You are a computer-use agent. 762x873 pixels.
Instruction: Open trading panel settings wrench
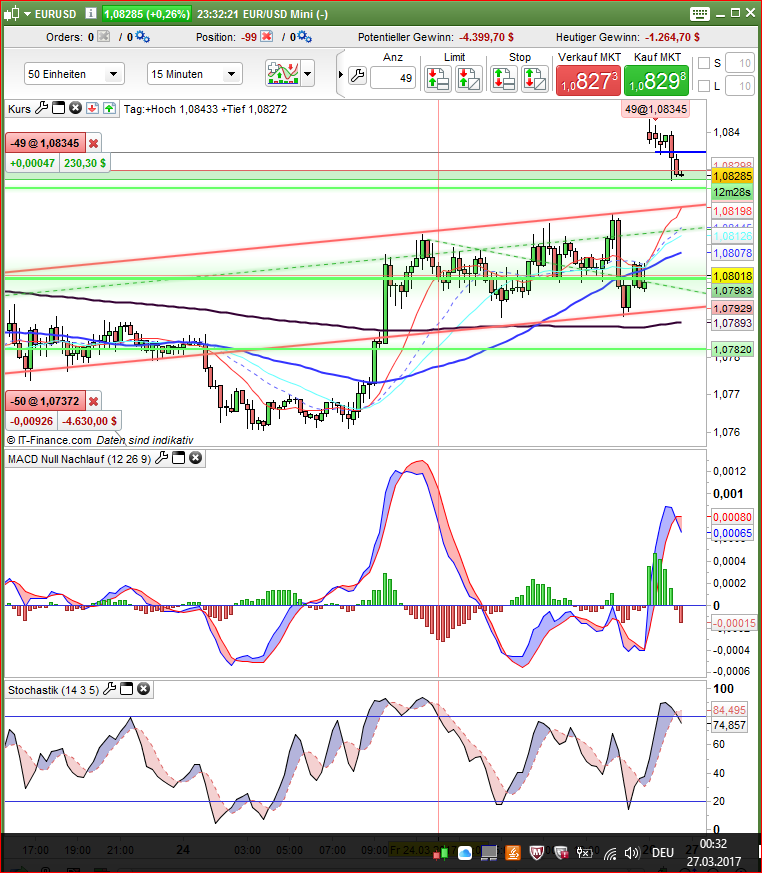(x=357, y=75)
